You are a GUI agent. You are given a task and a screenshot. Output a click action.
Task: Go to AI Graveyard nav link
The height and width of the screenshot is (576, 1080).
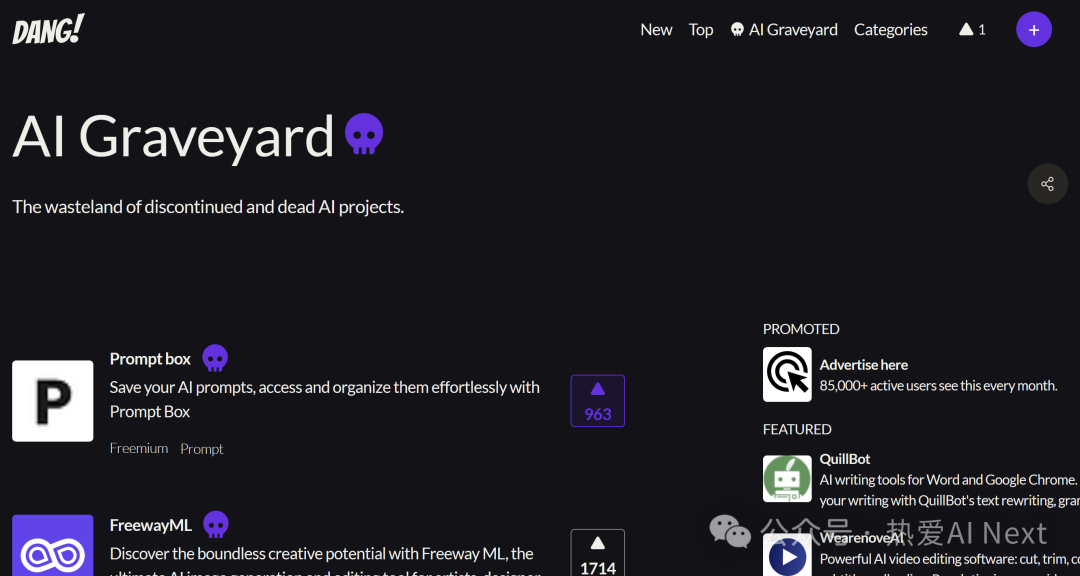[784, 30]
